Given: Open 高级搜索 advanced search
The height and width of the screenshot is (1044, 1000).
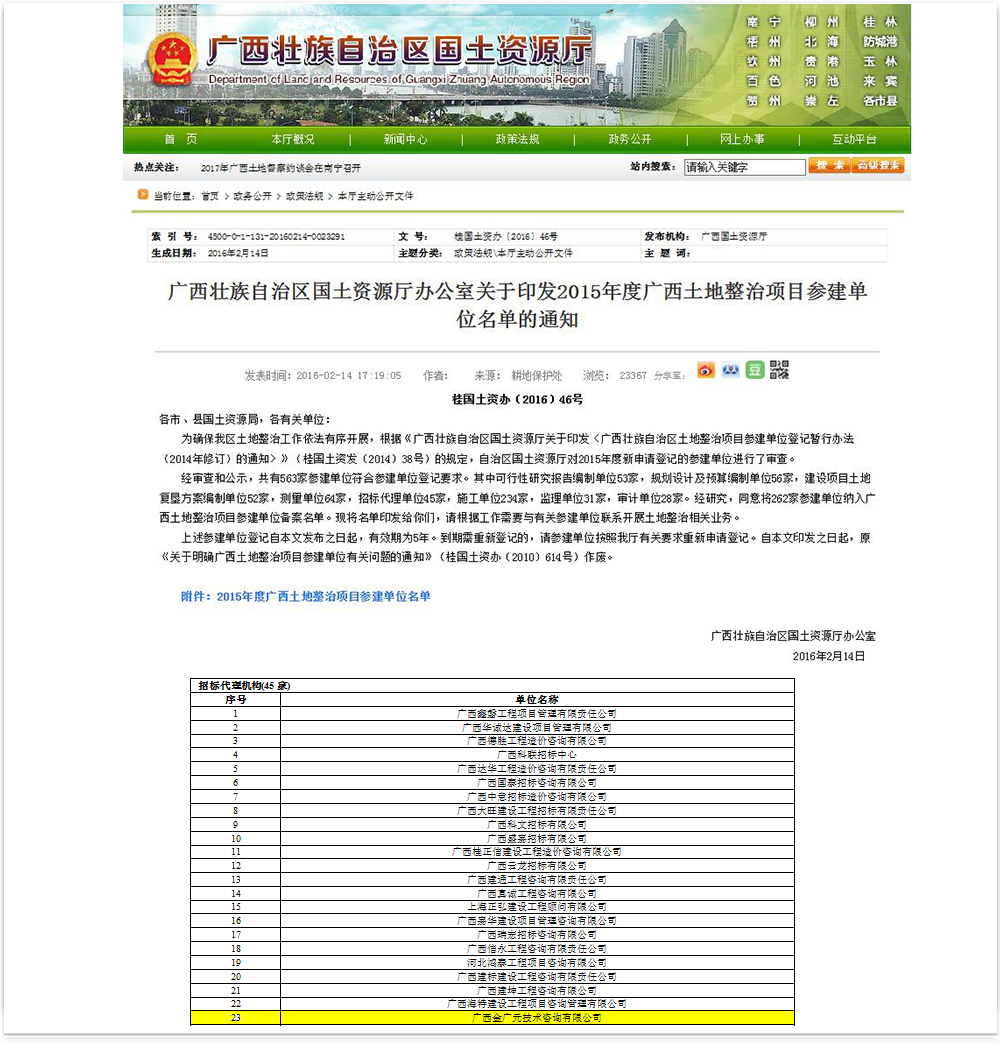Looking at the screenshot, I should (877, 166).
